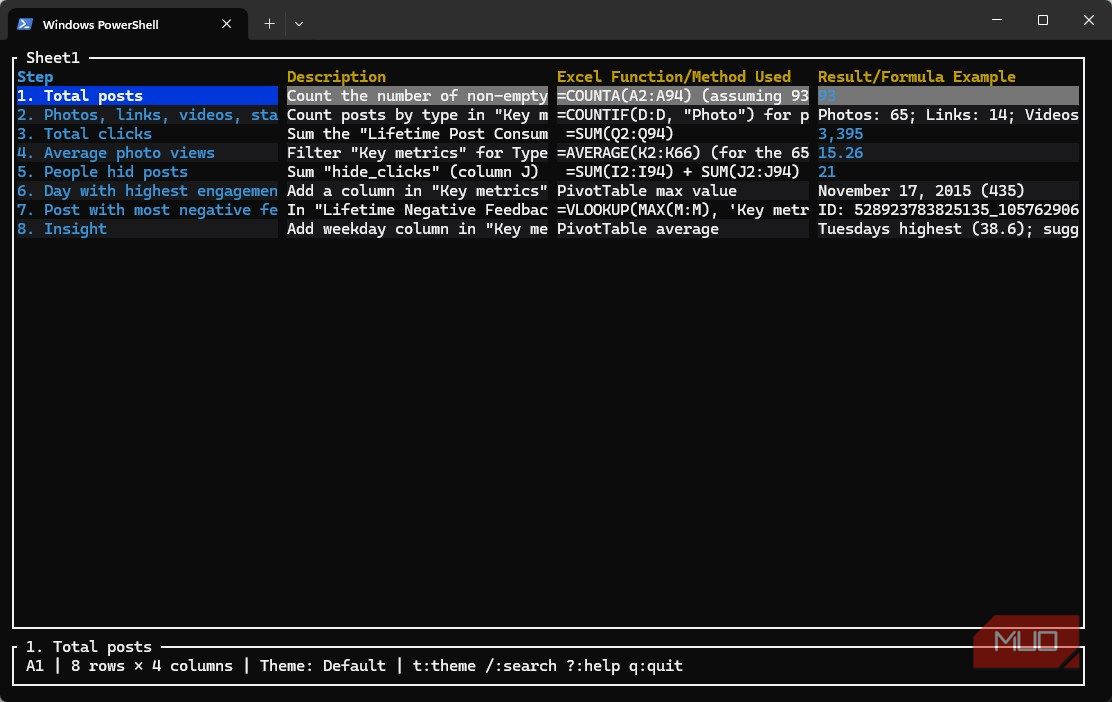
Task: Click the Excel Function/Method Used header
Action: point(673,77)
